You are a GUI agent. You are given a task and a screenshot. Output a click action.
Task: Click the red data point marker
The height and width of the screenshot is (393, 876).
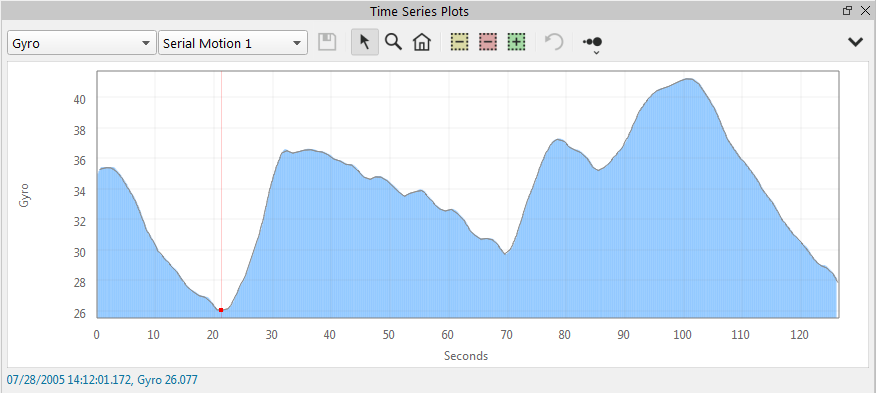(x=221, y=310)
